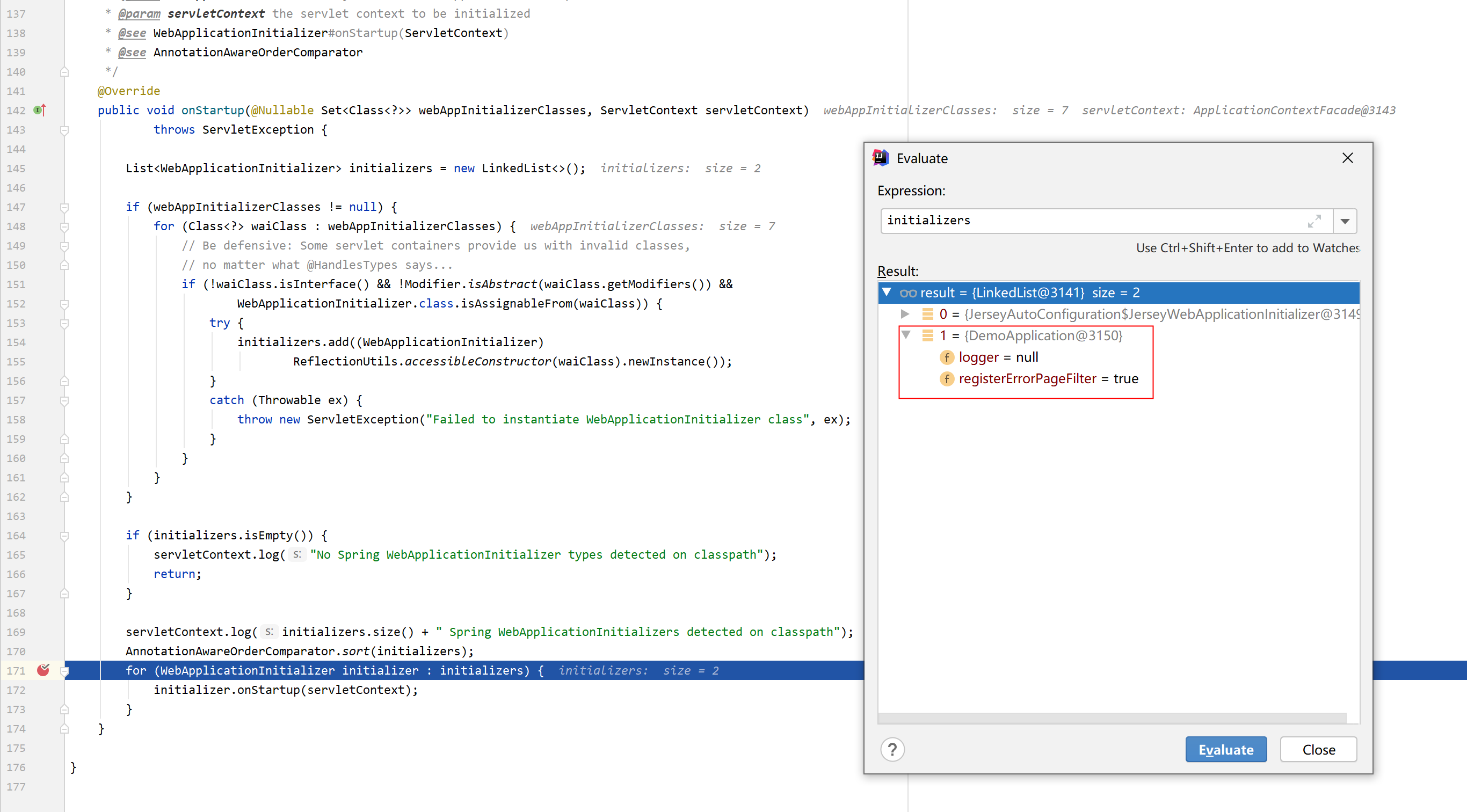
Task: Open the help question mark button
Action: pyautogui.click(x=892, y=749)
